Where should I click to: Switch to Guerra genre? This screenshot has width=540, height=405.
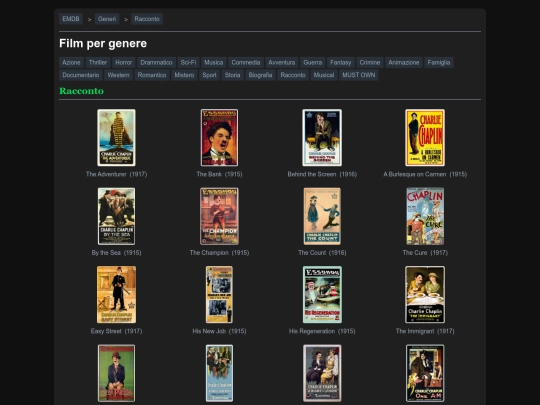(x=313, y=62)
